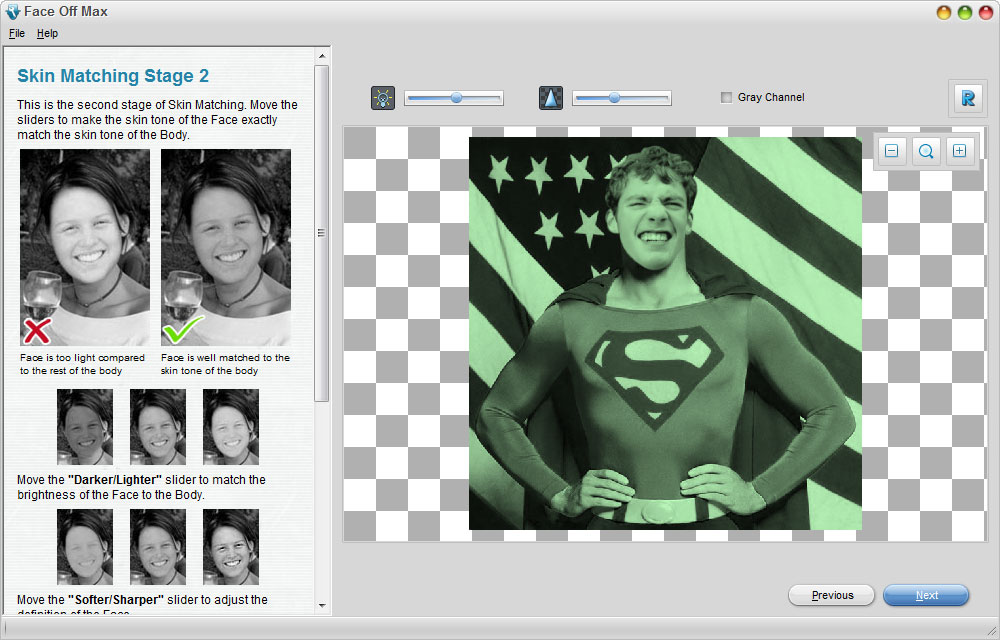Viewport: 1000px width, 640px height.
Task: Zoom in with the plus icon
Action: [959, 151]
